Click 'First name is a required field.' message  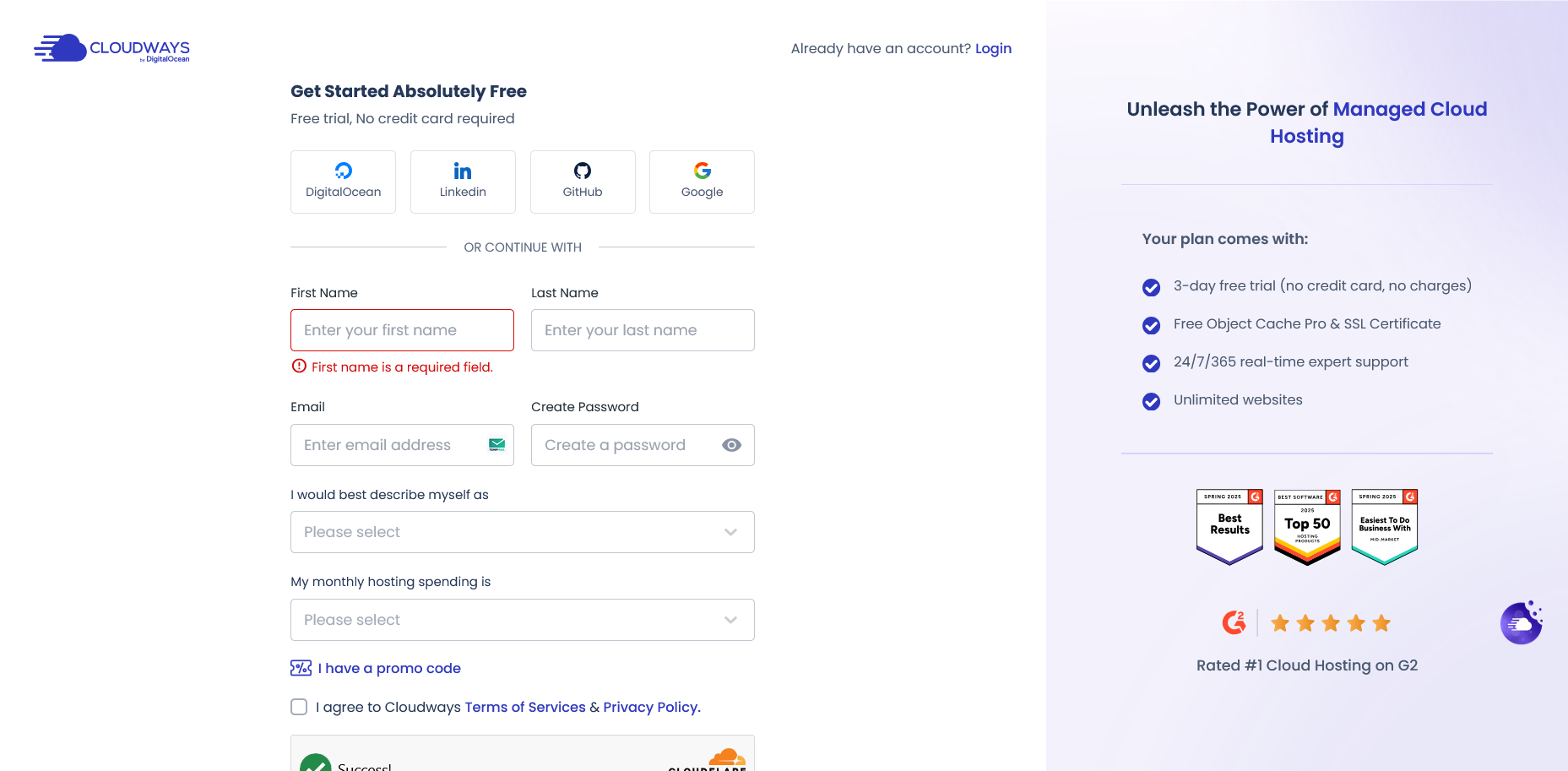point(402,366)
